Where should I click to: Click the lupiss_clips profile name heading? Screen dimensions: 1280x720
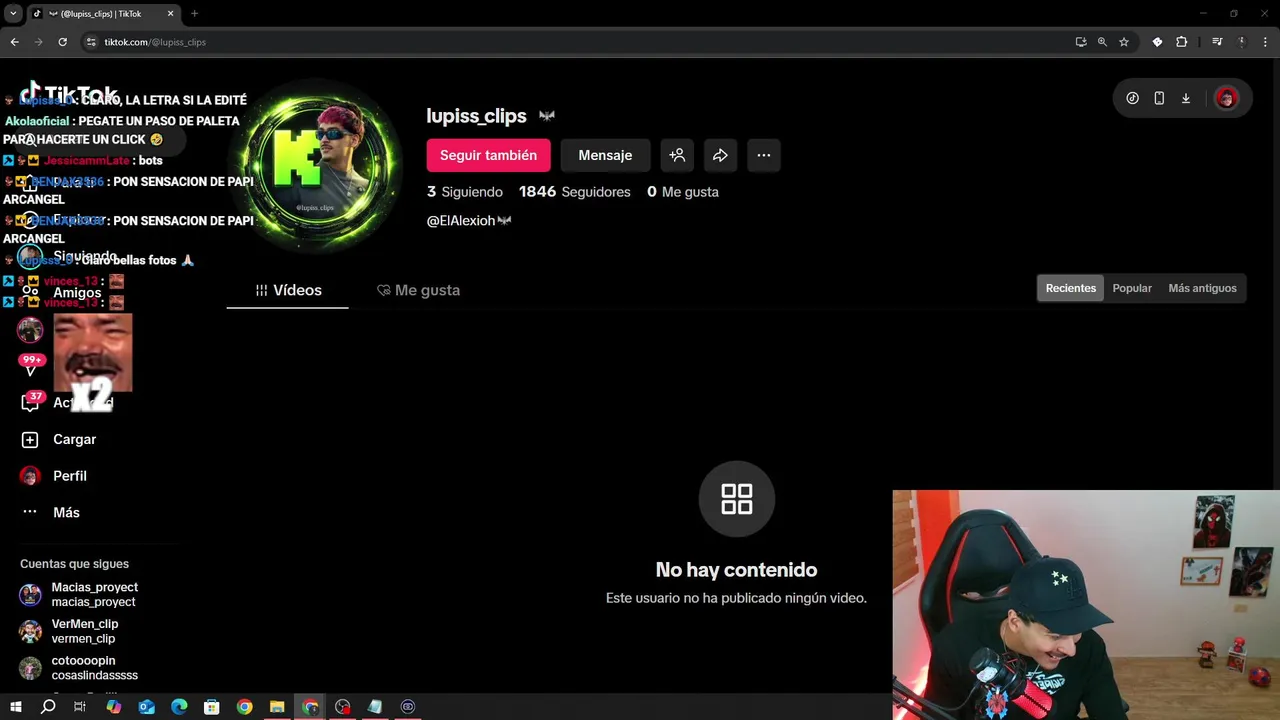coord(476,116)
